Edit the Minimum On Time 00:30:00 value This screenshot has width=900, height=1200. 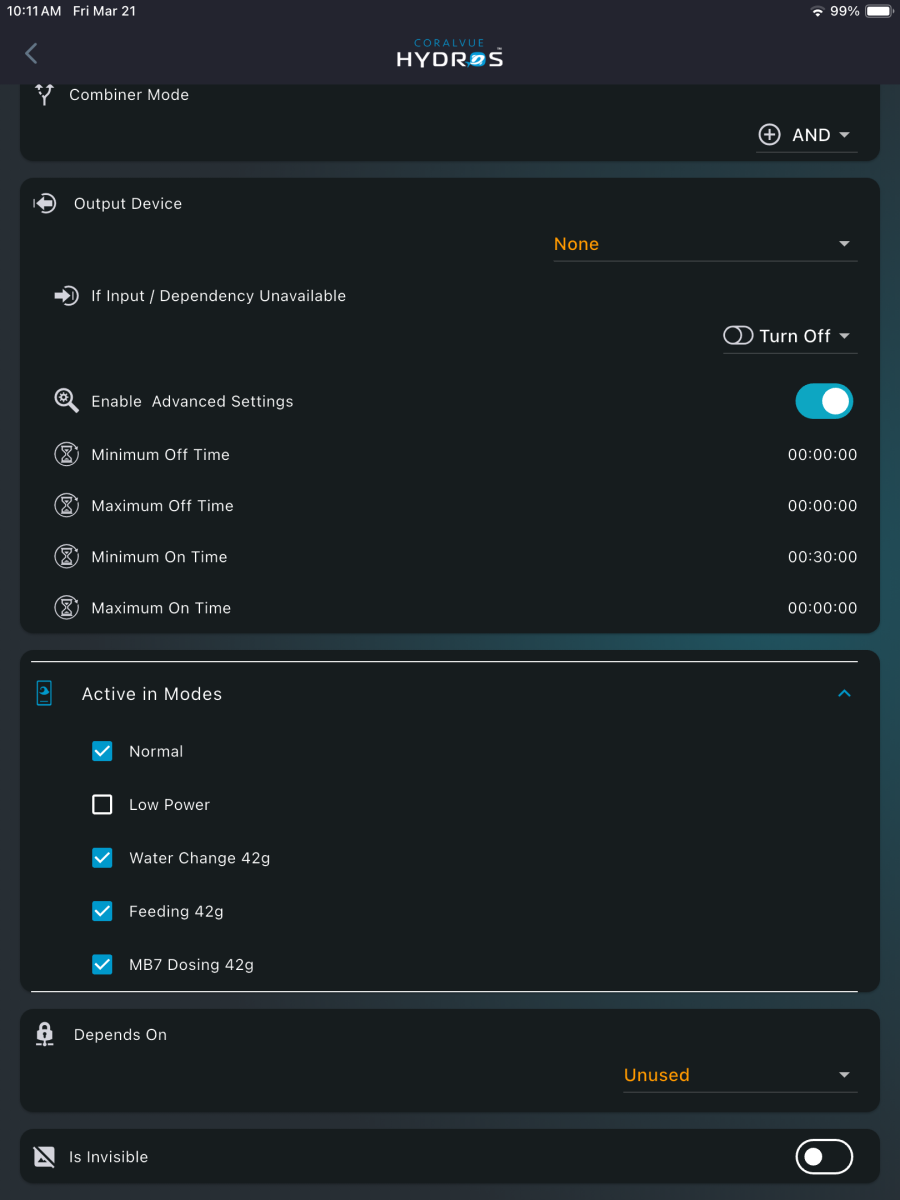822,557
